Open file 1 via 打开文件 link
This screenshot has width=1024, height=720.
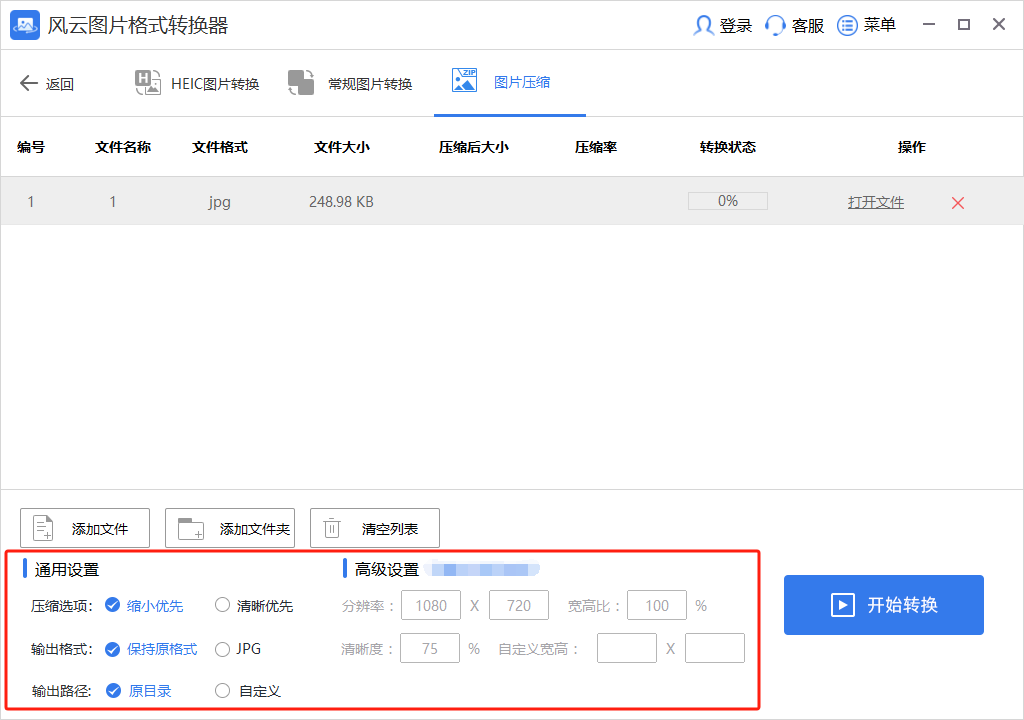click(x=875, y=201)
